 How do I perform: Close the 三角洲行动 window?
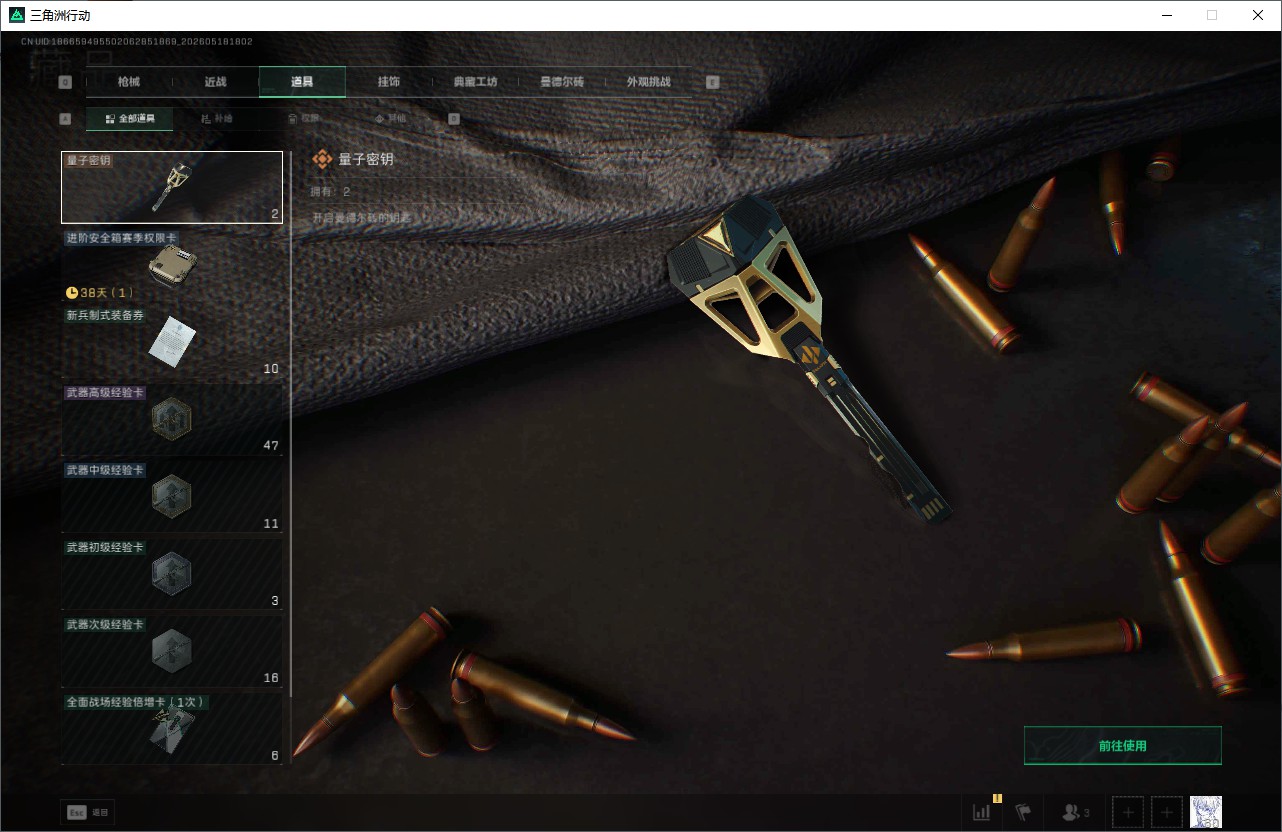point(1258,15)
